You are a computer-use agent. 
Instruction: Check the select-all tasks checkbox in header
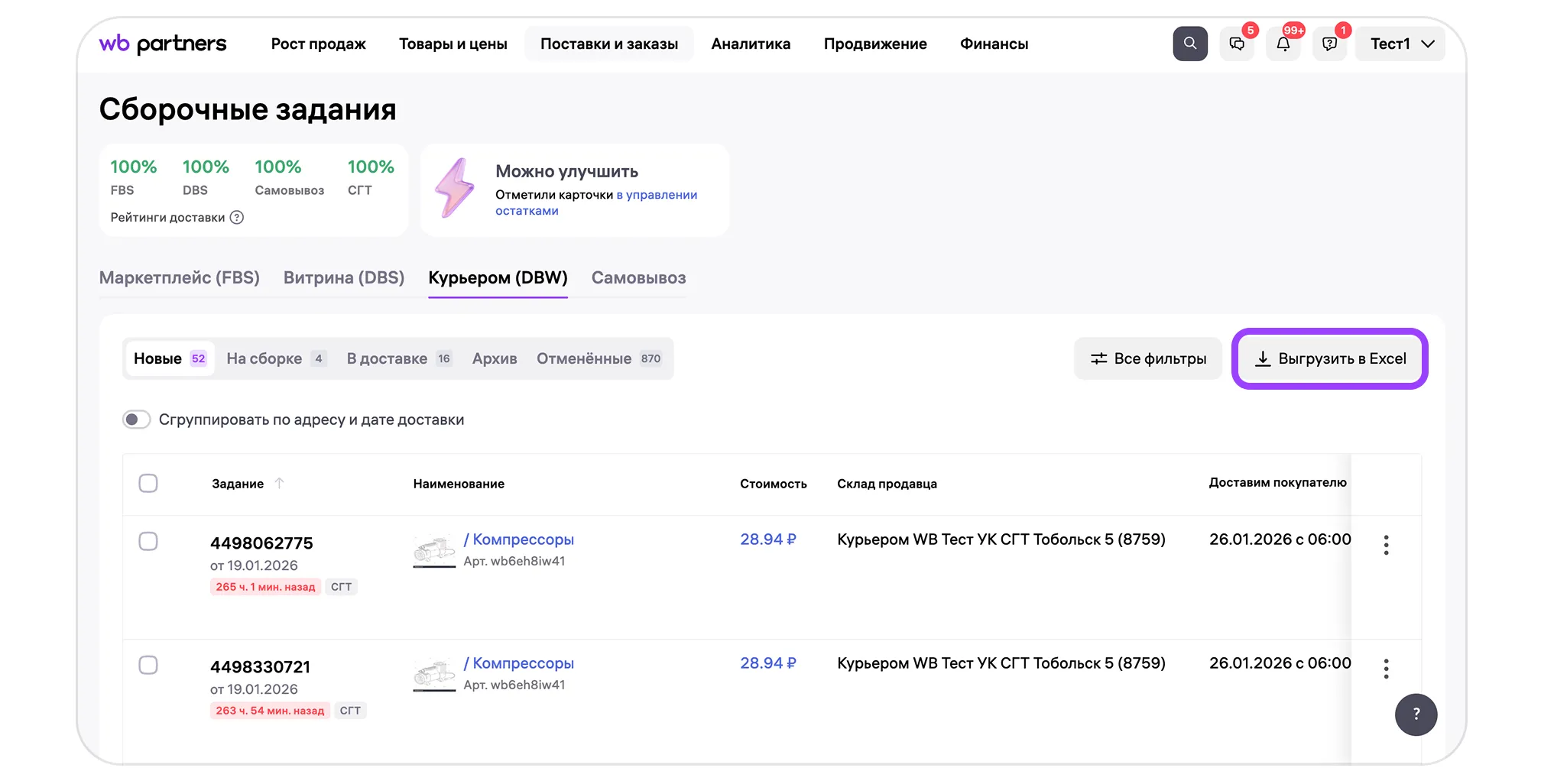click(148, 483)
